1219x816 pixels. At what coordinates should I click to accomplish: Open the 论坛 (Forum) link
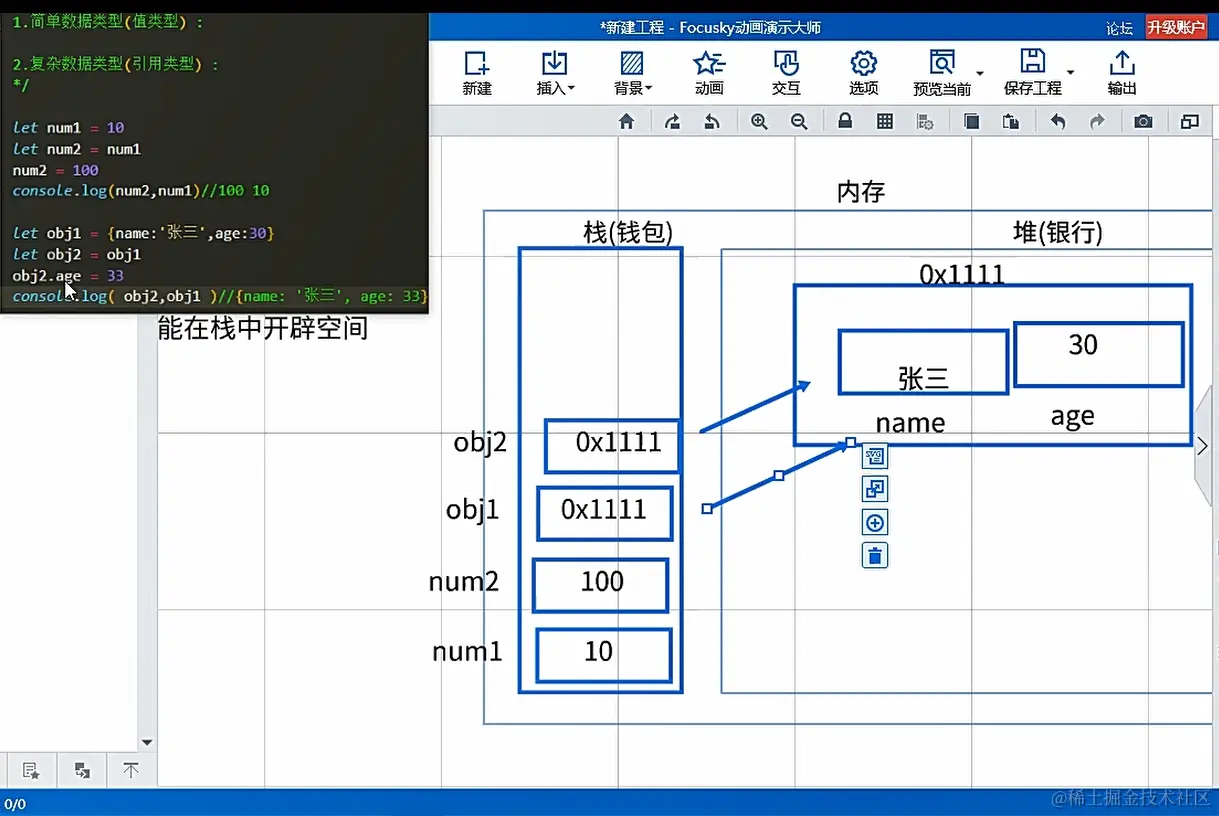(1120, 28)
